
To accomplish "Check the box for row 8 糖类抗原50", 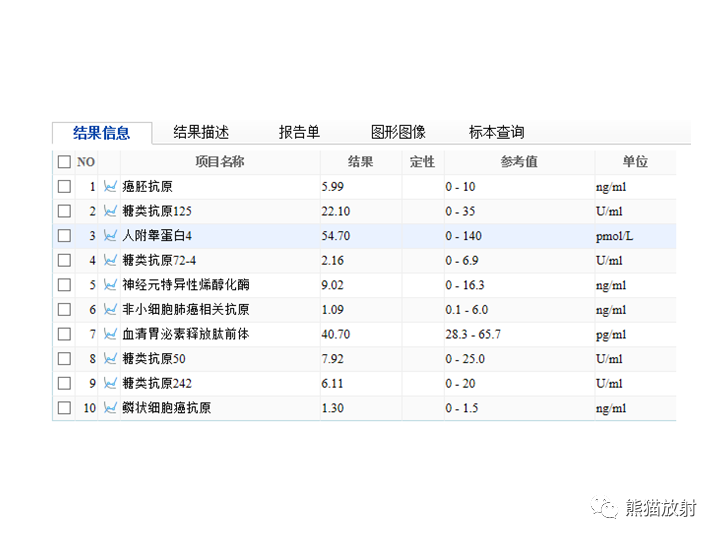I will (x=64, y=359).
